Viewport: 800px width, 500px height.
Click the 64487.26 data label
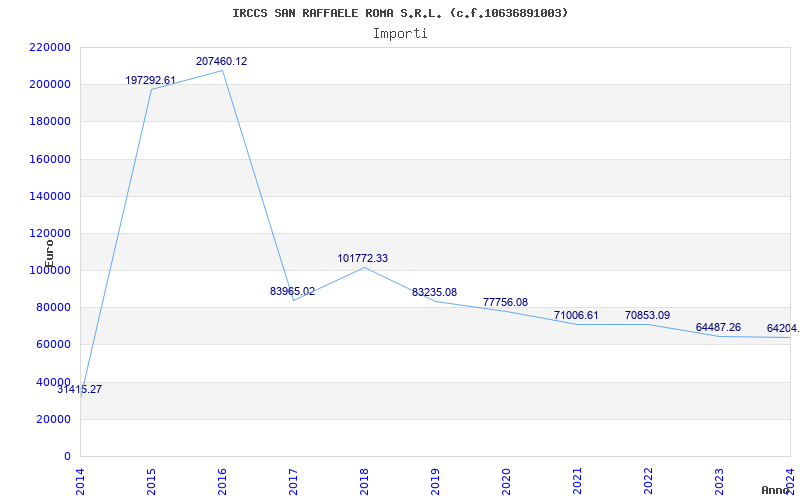tap(718, 328)
